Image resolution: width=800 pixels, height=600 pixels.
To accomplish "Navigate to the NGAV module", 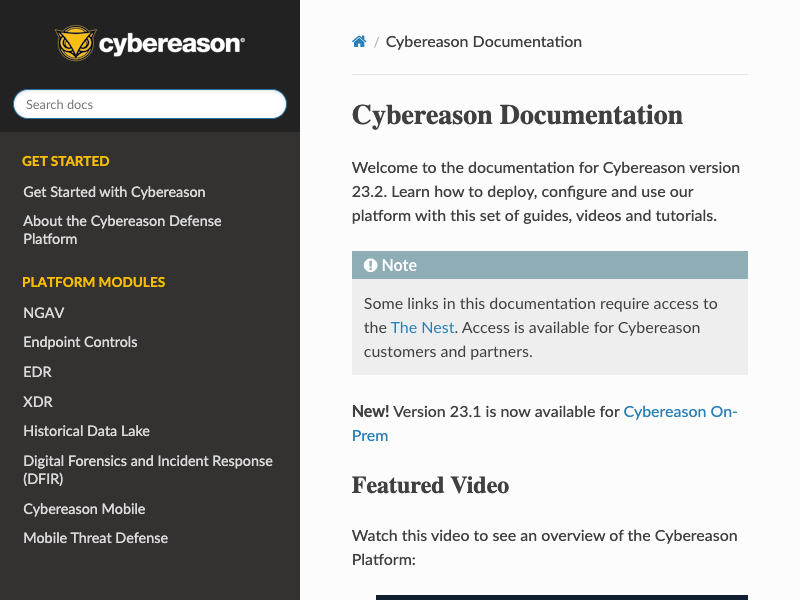I will pos(44,313).
